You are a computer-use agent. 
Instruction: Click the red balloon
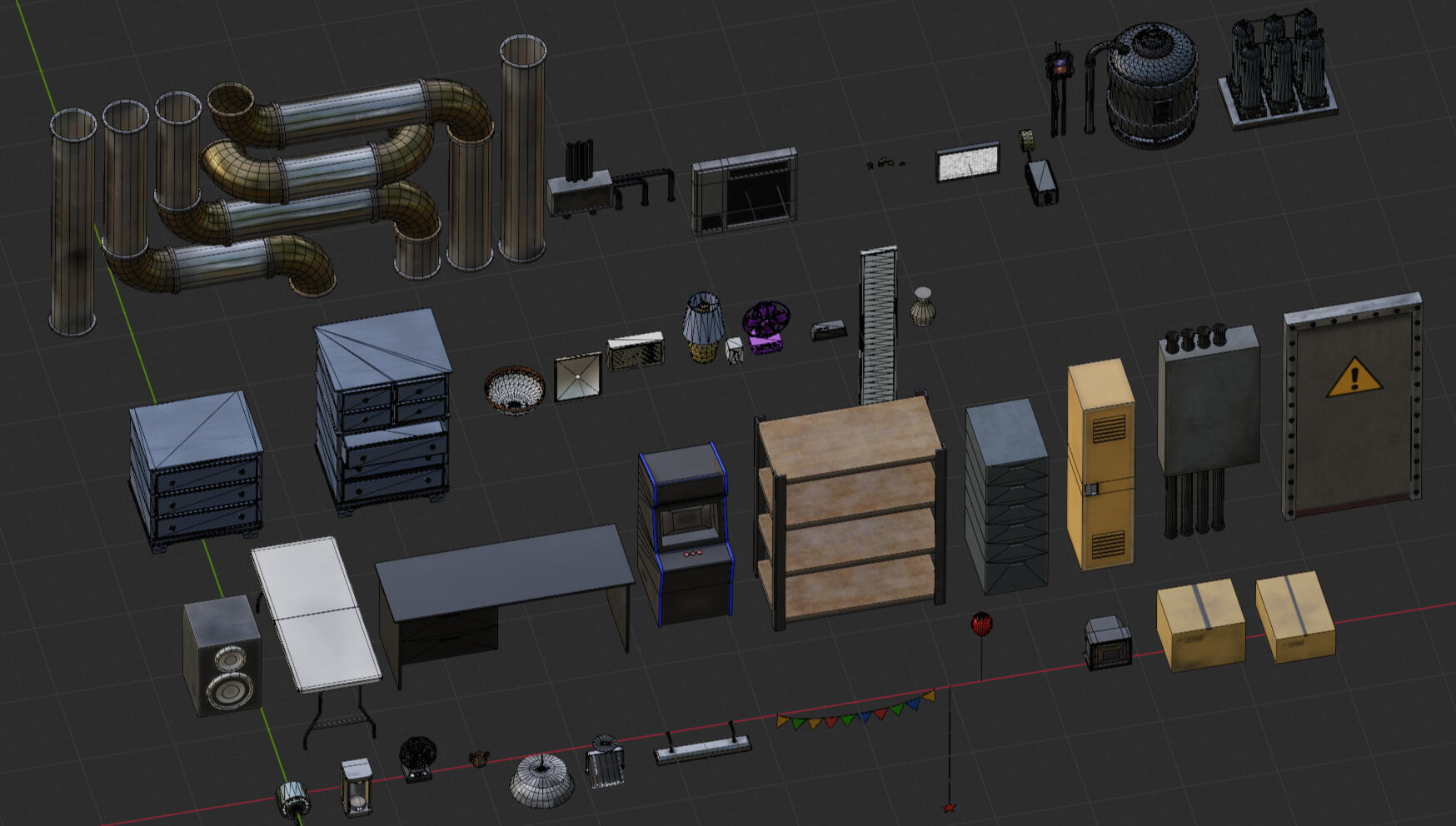coord(981,624)
